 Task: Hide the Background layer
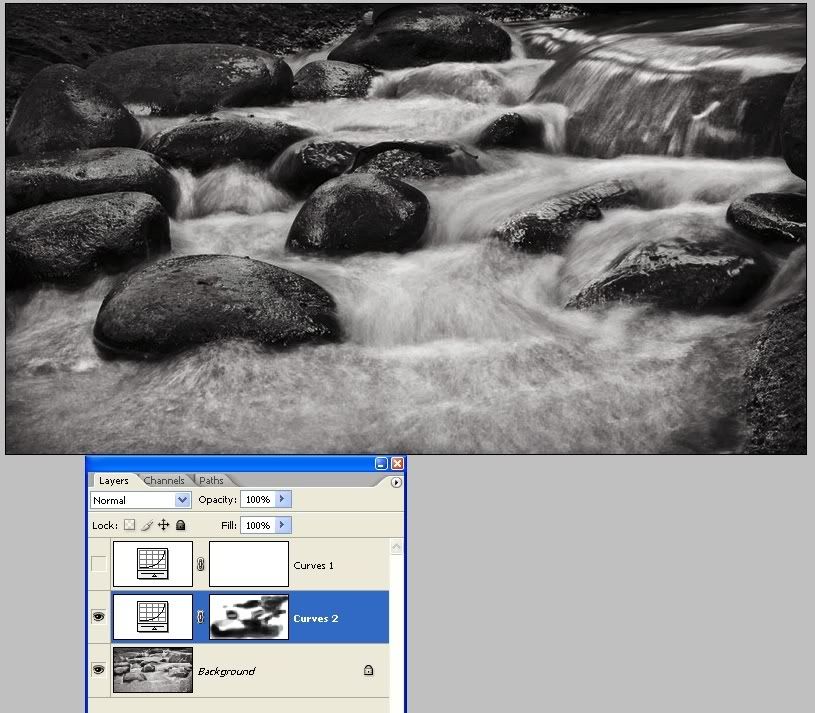point(99,669)
